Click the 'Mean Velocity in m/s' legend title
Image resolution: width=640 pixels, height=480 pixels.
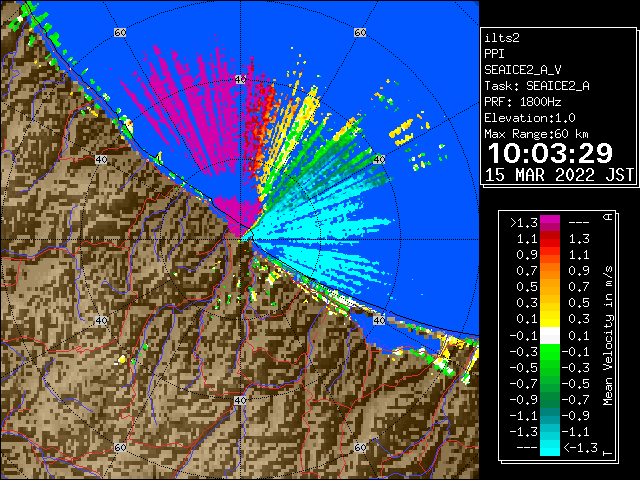608,336
